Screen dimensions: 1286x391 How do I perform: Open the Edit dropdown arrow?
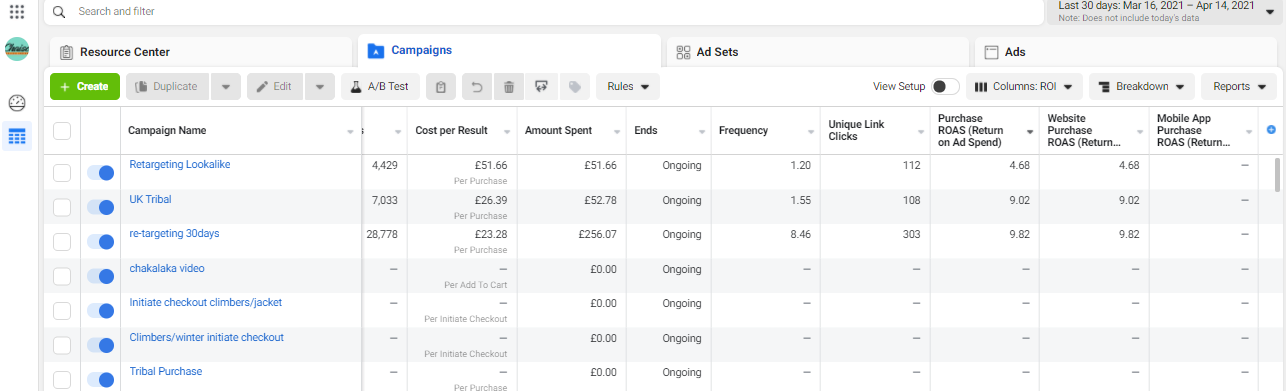(x=319, y=87)
